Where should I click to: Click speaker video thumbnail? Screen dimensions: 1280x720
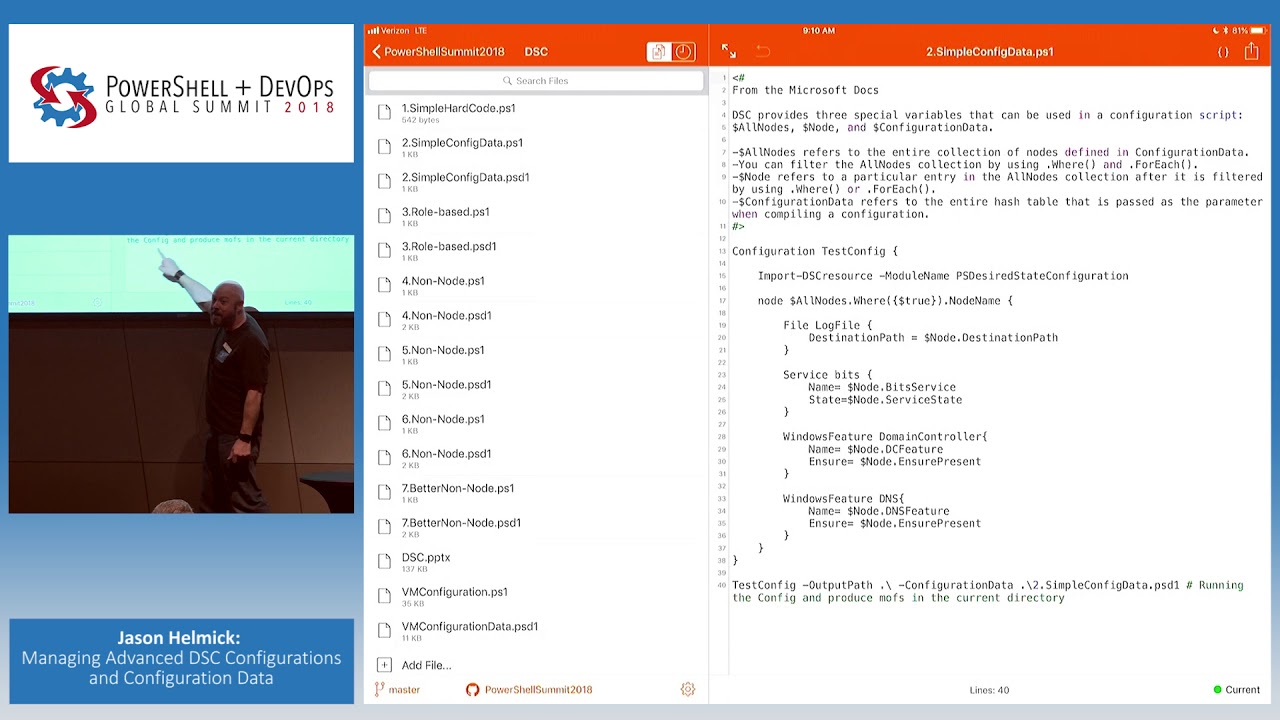(181, 374)
